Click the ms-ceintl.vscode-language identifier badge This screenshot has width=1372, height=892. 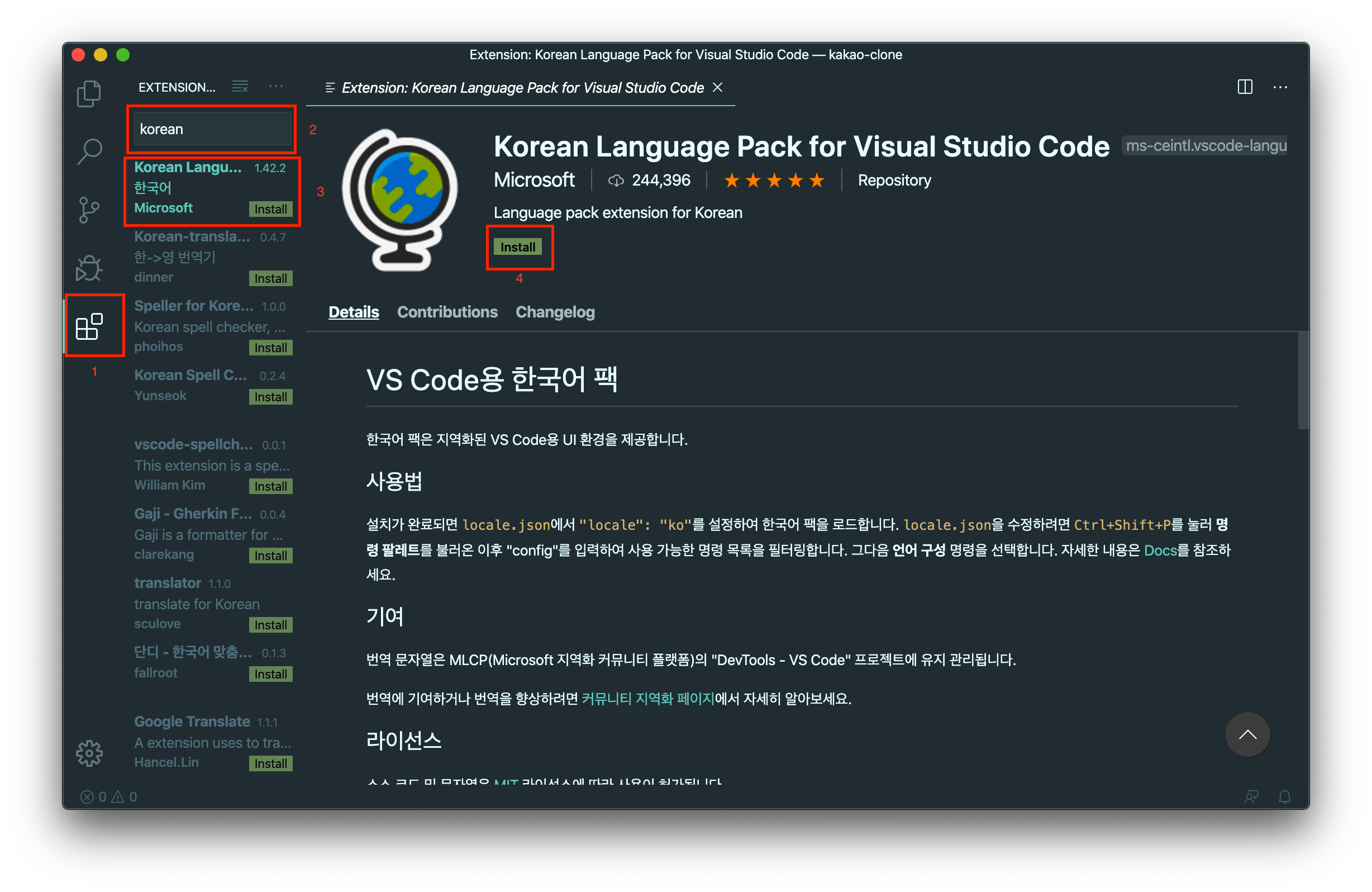[1205, 146]
